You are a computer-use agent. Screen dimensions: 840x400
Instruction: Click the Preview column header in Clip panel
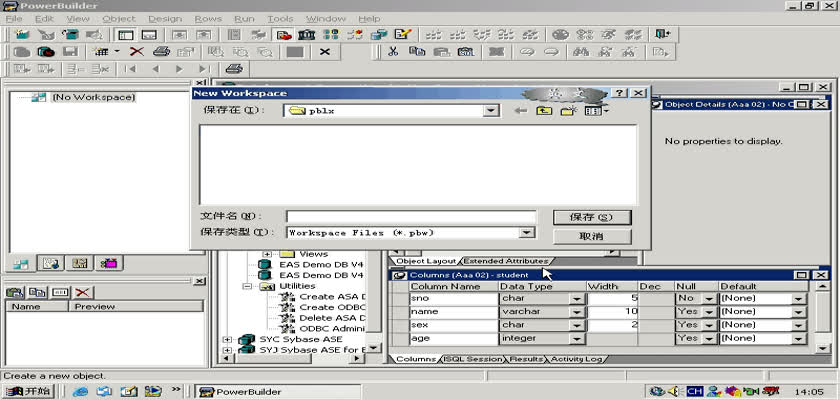(x=136, y=306)
